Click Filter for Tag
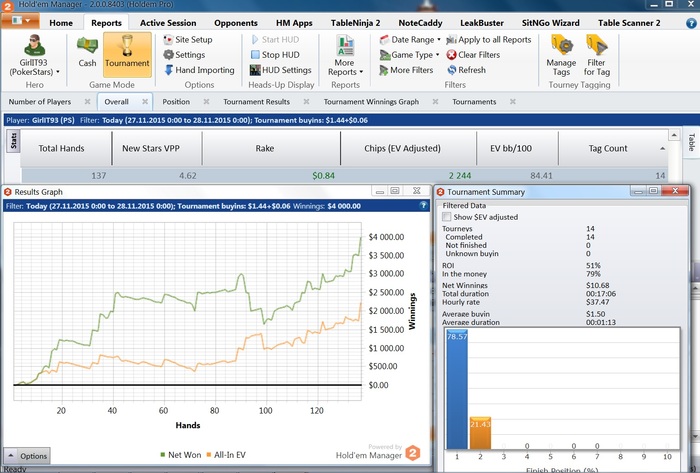 [596, 55]
